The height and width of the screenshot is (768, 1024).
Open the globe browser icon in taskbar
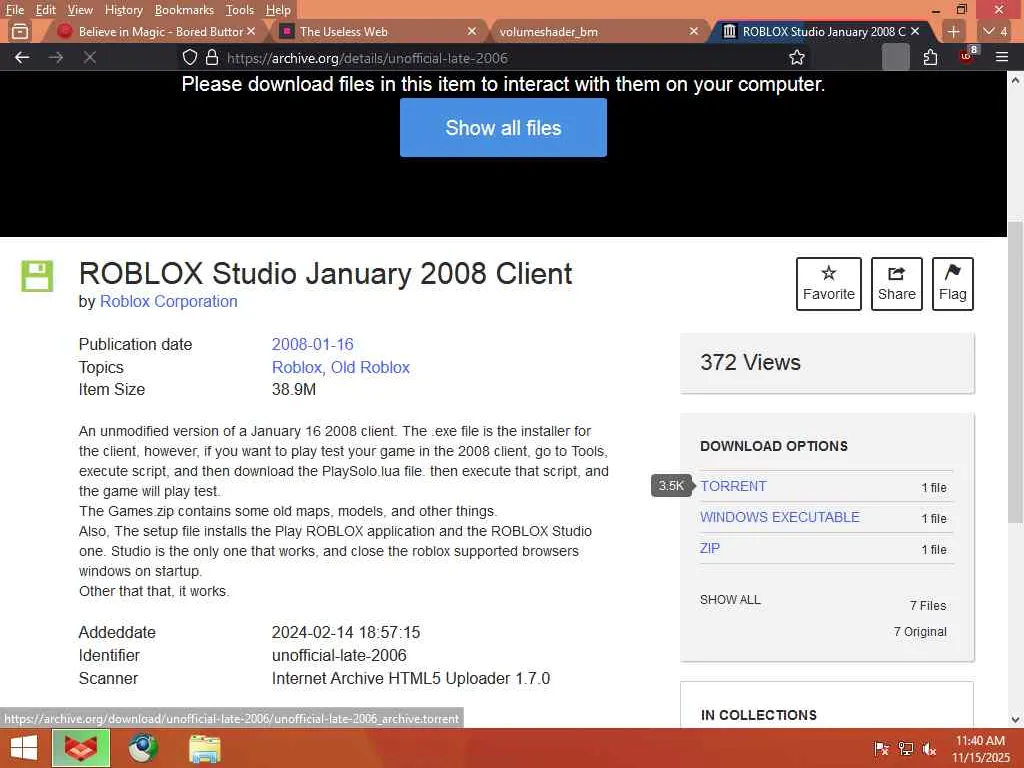pos(143,748)
